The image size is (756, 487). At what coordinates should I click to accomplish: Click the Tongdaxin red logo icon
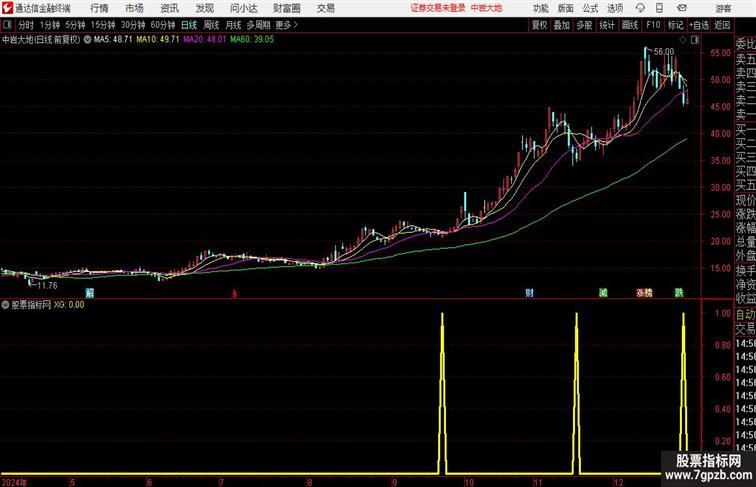point(7,8)
